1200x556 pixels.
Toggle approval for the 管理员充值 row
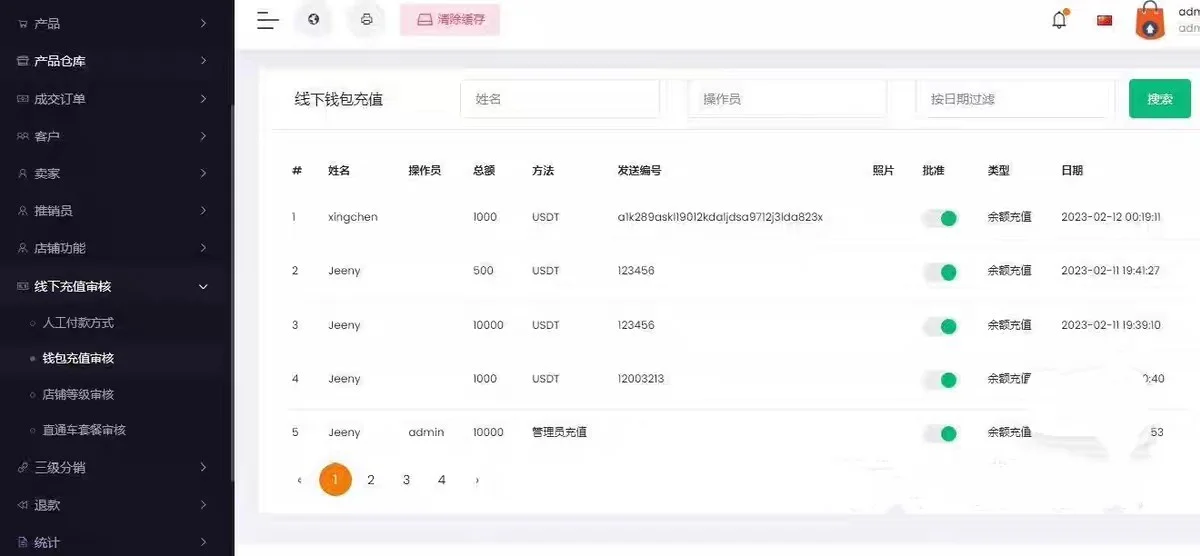(x=939, y=433)
